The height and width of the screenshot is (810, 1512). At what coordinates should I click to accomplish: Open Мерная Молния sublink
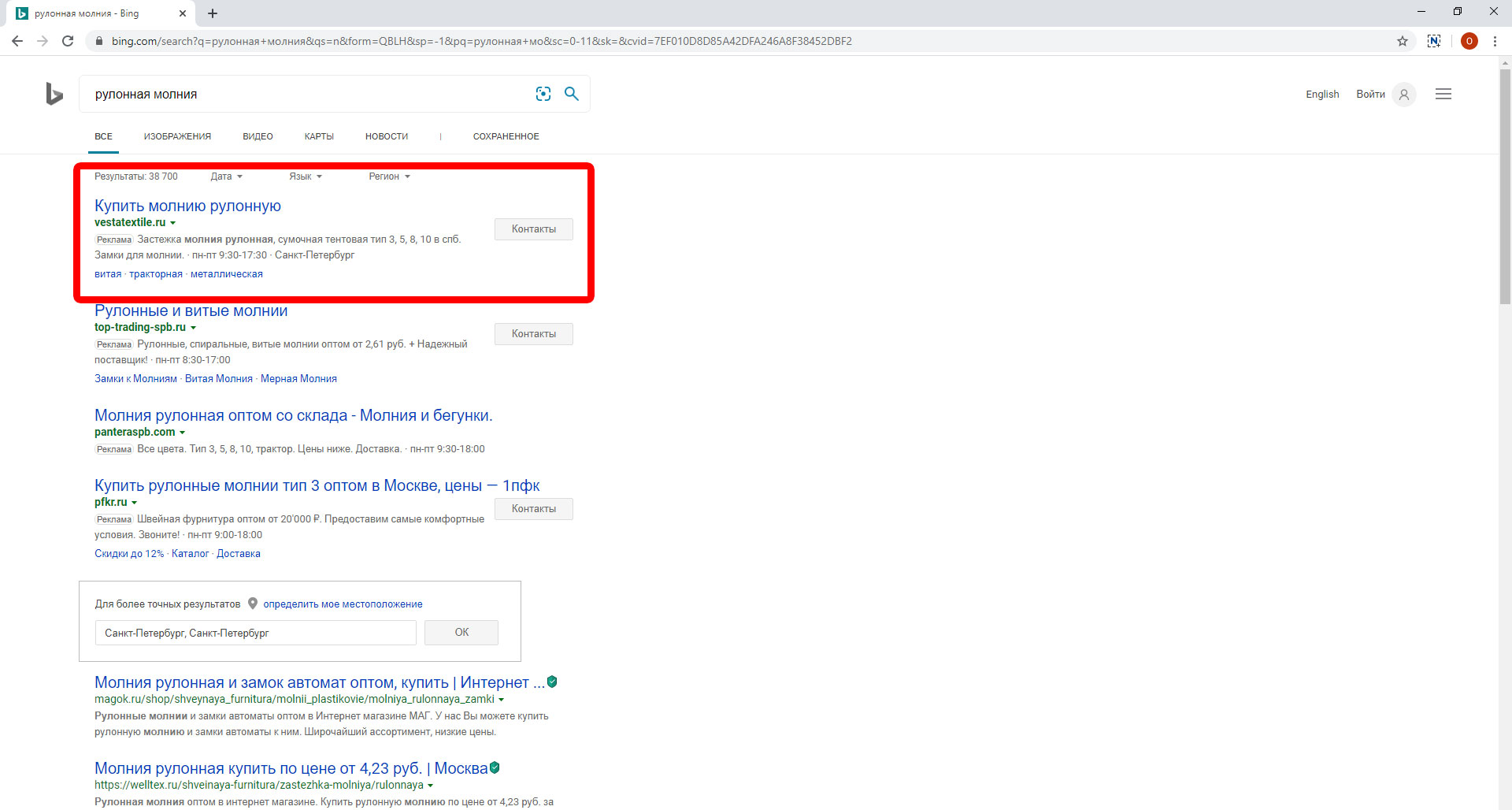298,379
